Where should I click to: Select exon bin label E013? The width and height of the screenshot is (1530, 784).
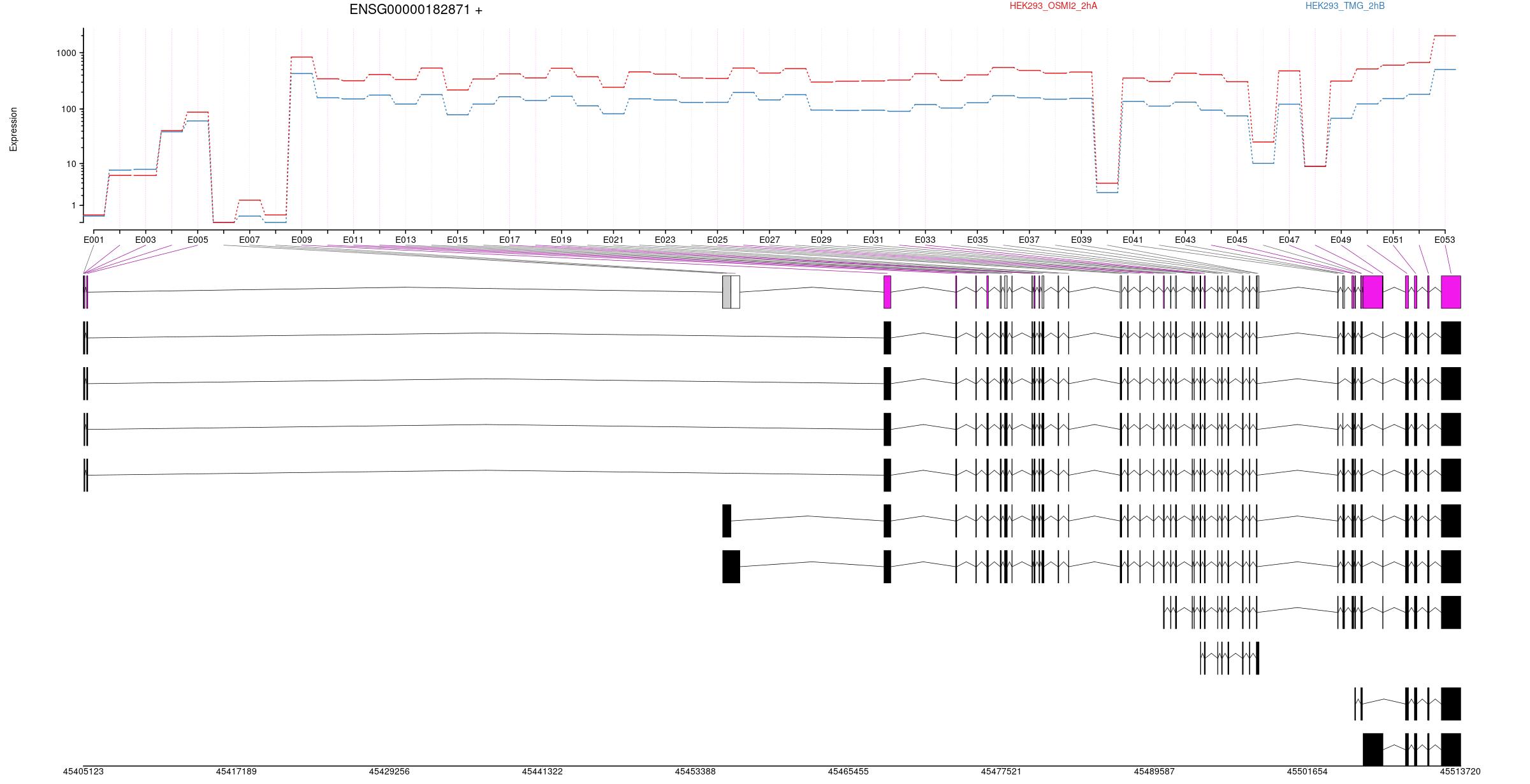point(405,240)
